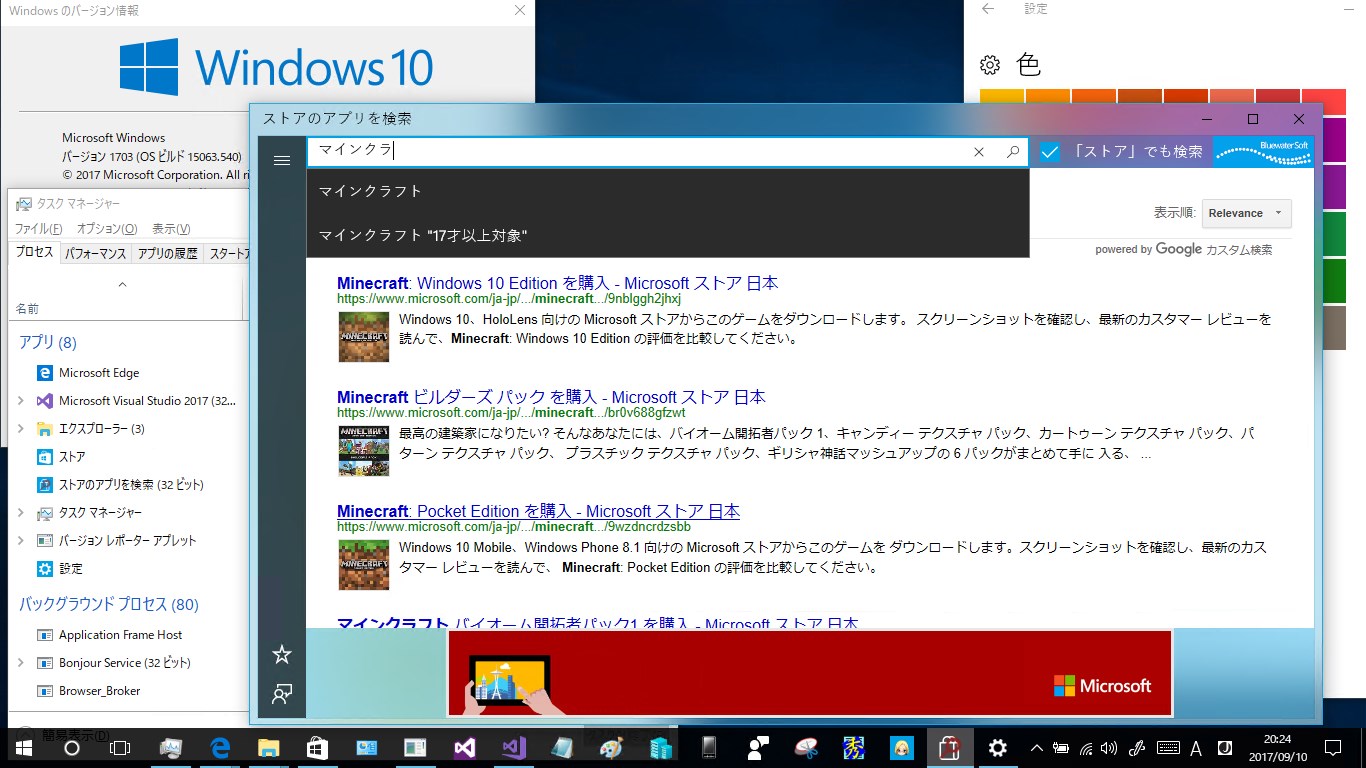This screenshot has width=1366, height=768.
Task: Open the ファイル(F) menu in Task Manager
Action: [38, 229]
